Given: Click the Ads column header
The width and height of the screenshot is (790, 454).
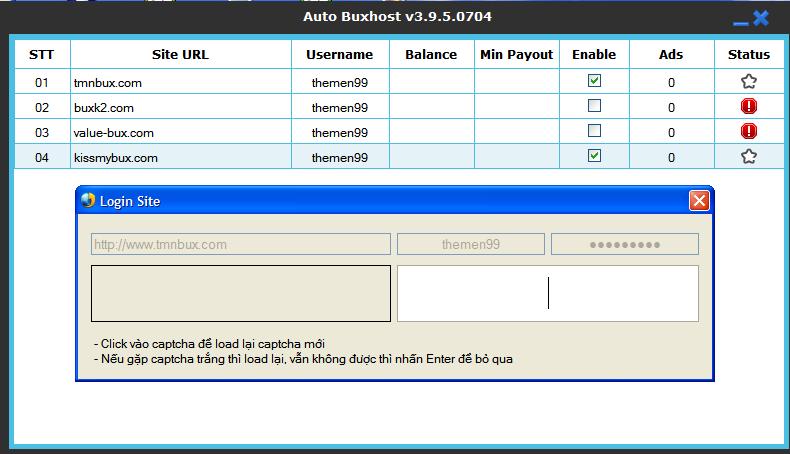Looking at the screenshot, I should coord(671,54).
